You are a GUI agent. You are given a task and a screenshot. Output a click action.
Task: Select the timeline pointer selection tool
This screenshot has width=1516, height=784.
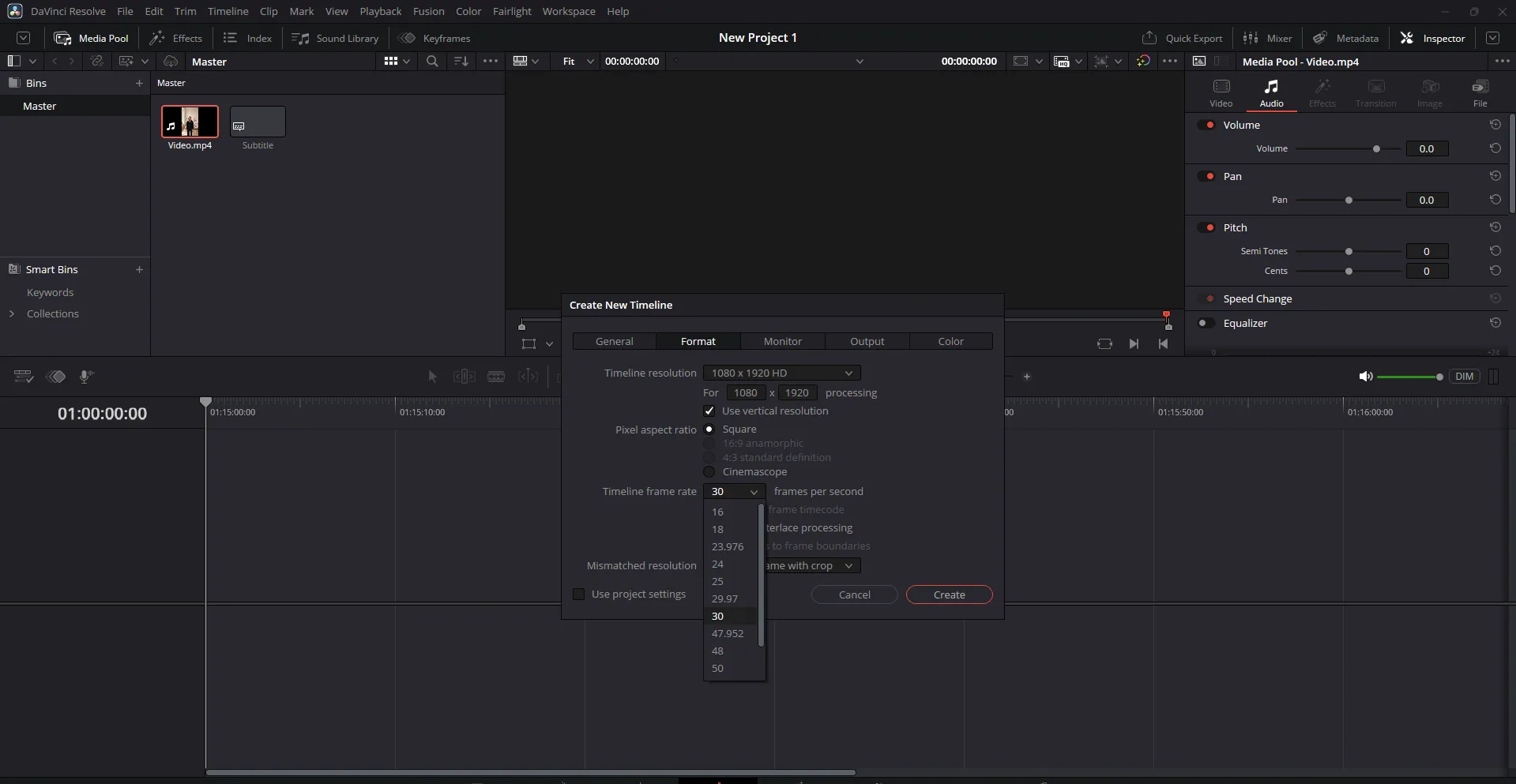point(432,377)
